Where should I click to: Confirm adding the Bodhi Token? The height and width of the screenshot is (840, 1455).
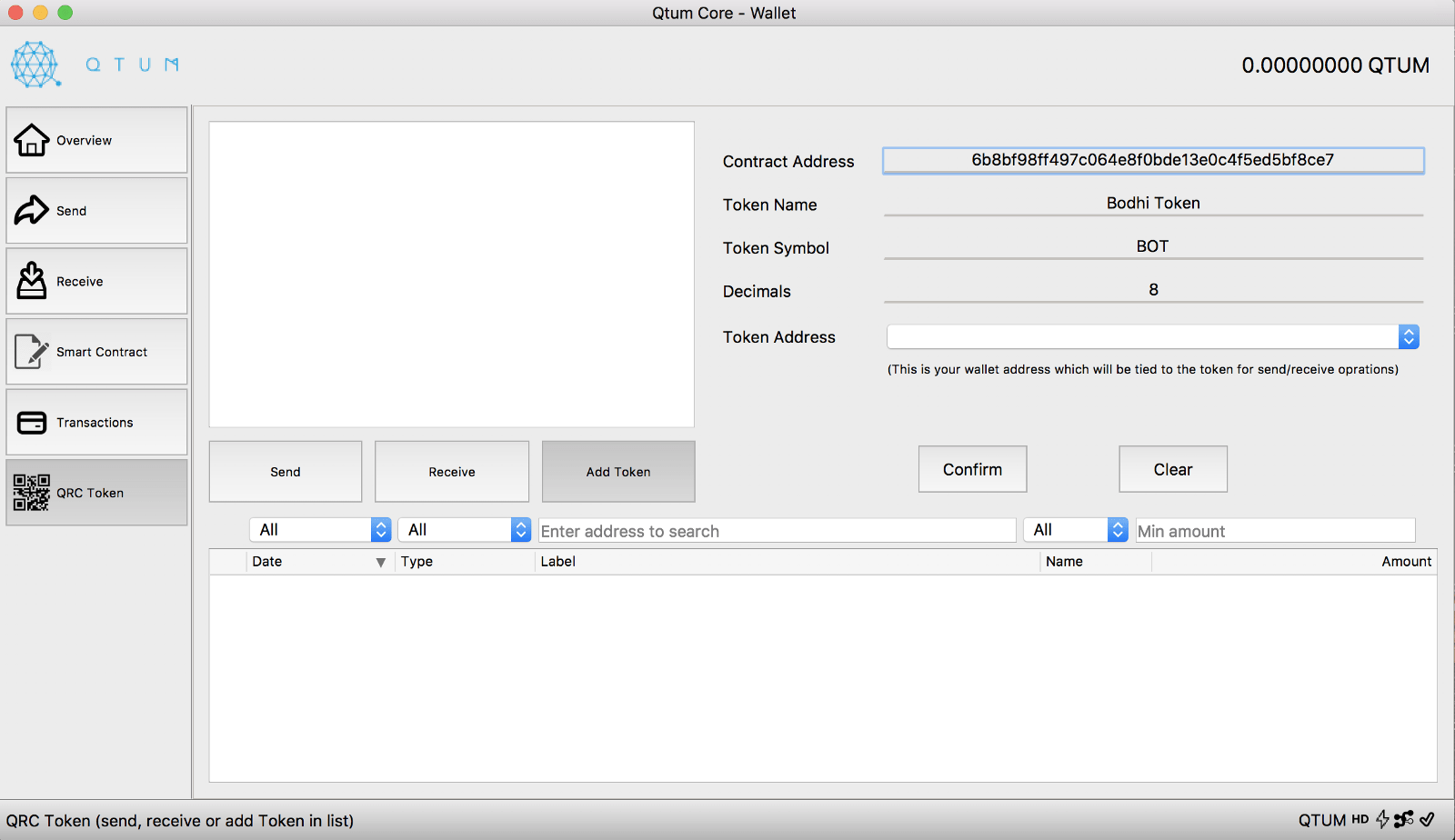tap(973, 469)
